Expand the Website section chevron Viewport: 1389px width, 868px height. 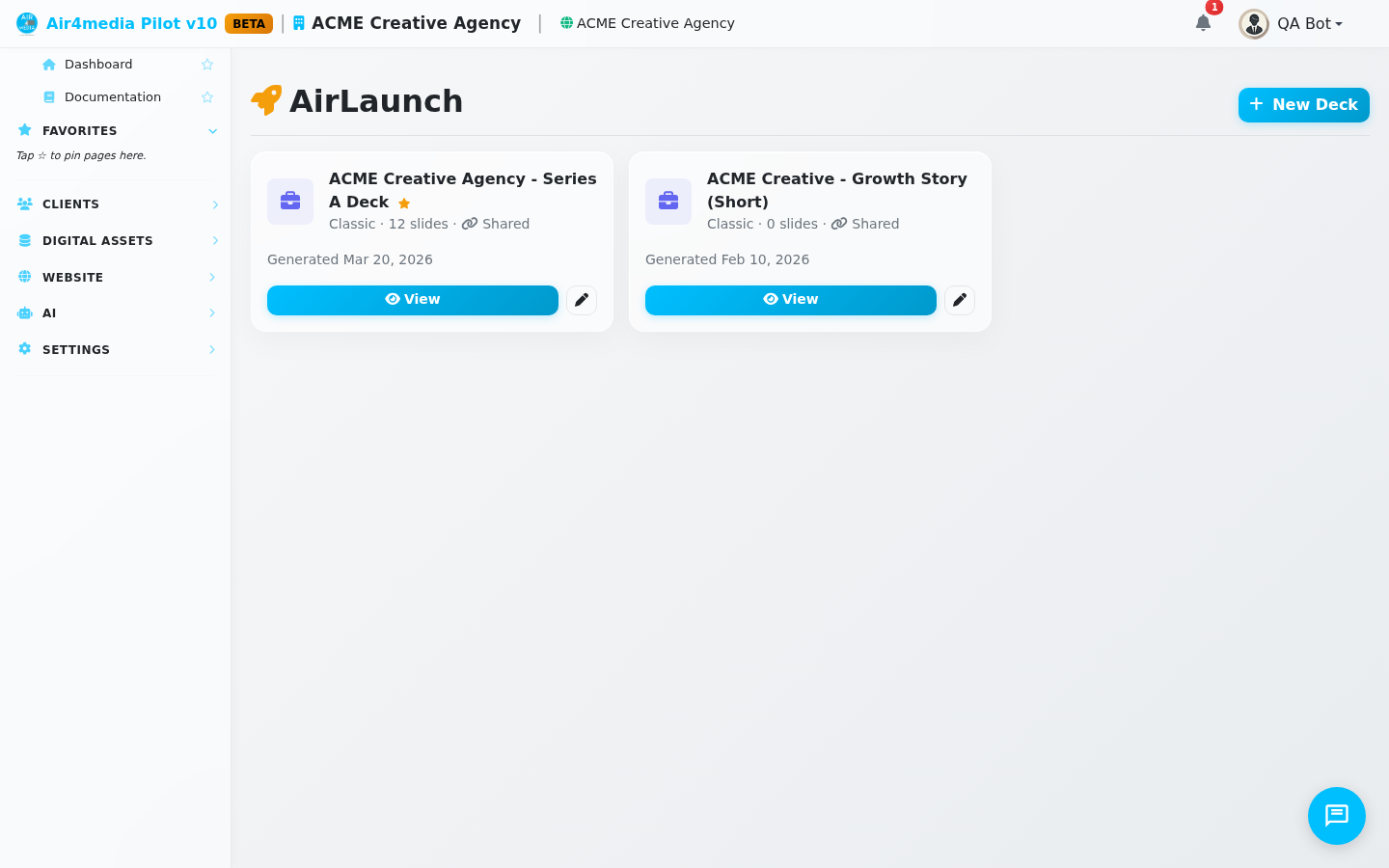[212, 278]
